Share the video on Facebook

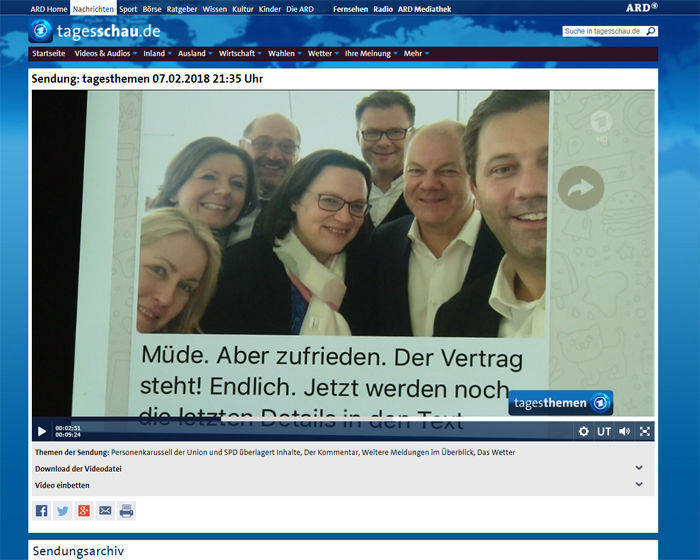point(42,510)
